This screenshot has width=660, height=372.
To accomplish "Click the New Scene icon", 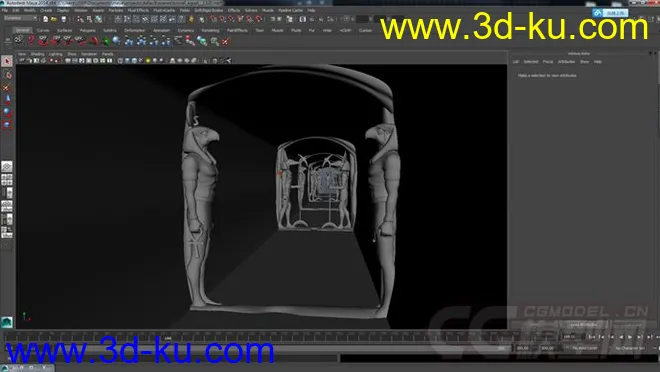I will pyautogui.click(x=45, y=19).
